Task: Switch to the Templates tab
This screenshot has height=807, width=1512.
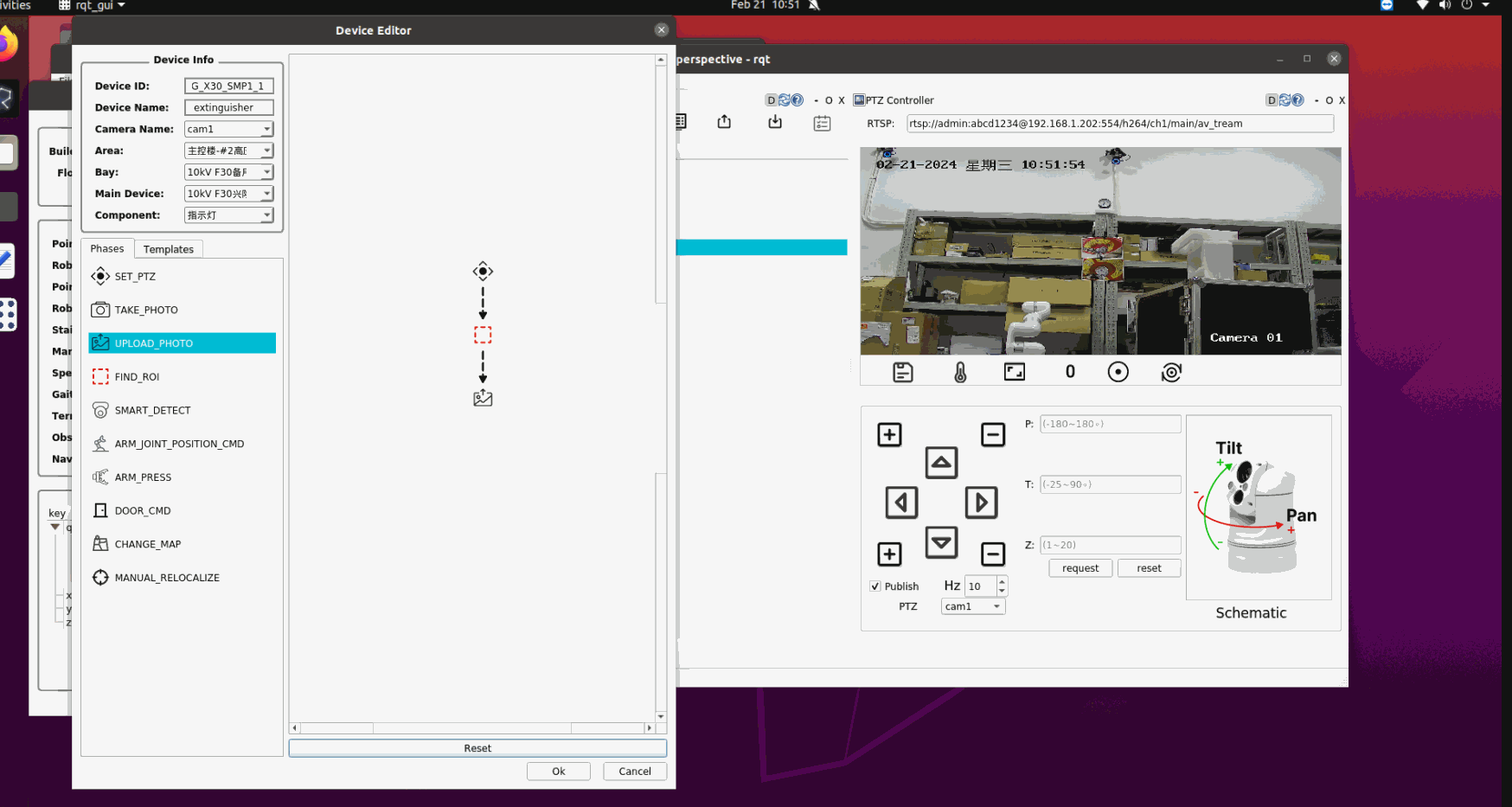Action: [x=169, y=249]
